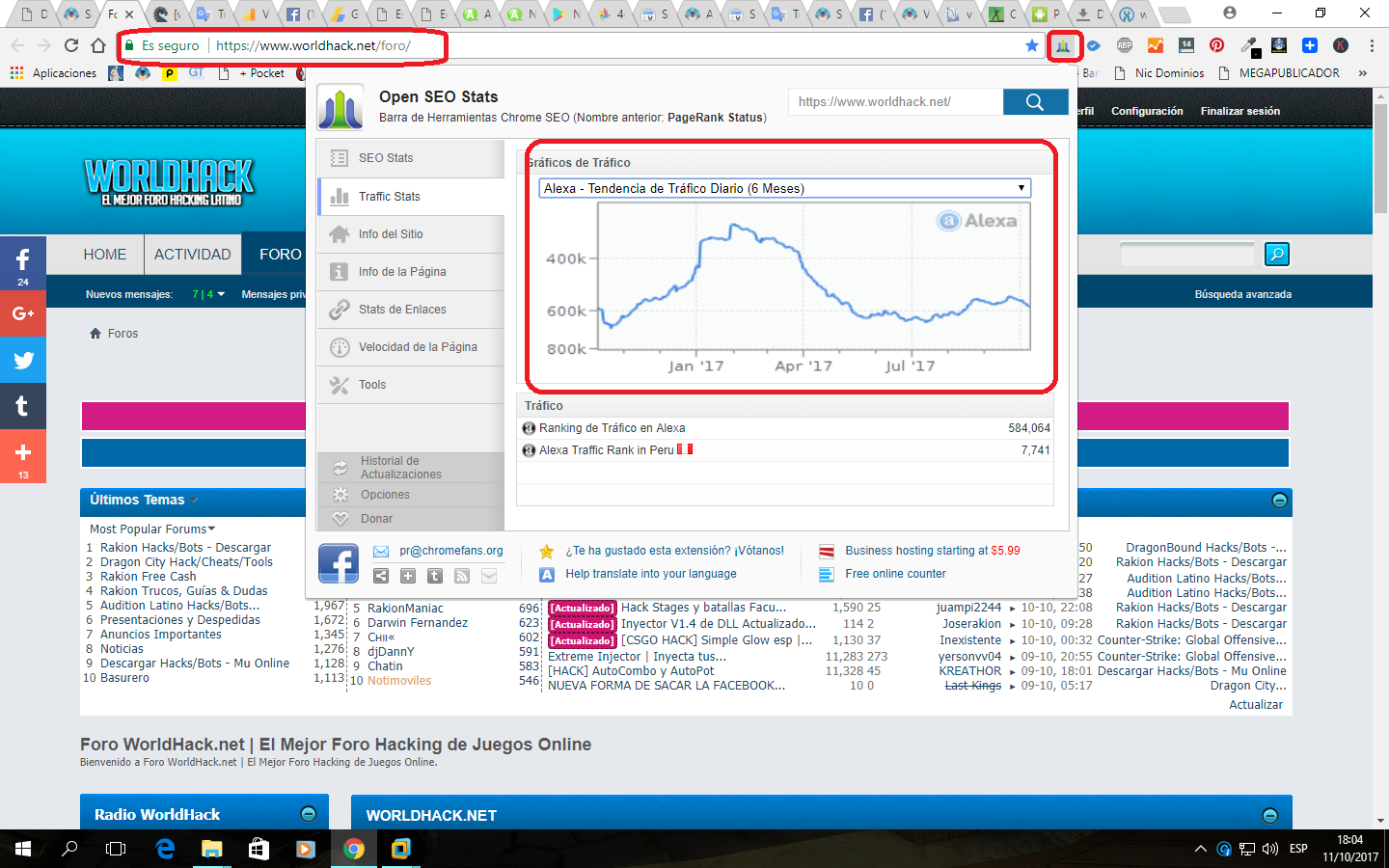Bookmark this page with the star icon
Screen dimensions: 1389x868
coord(1032,45)
